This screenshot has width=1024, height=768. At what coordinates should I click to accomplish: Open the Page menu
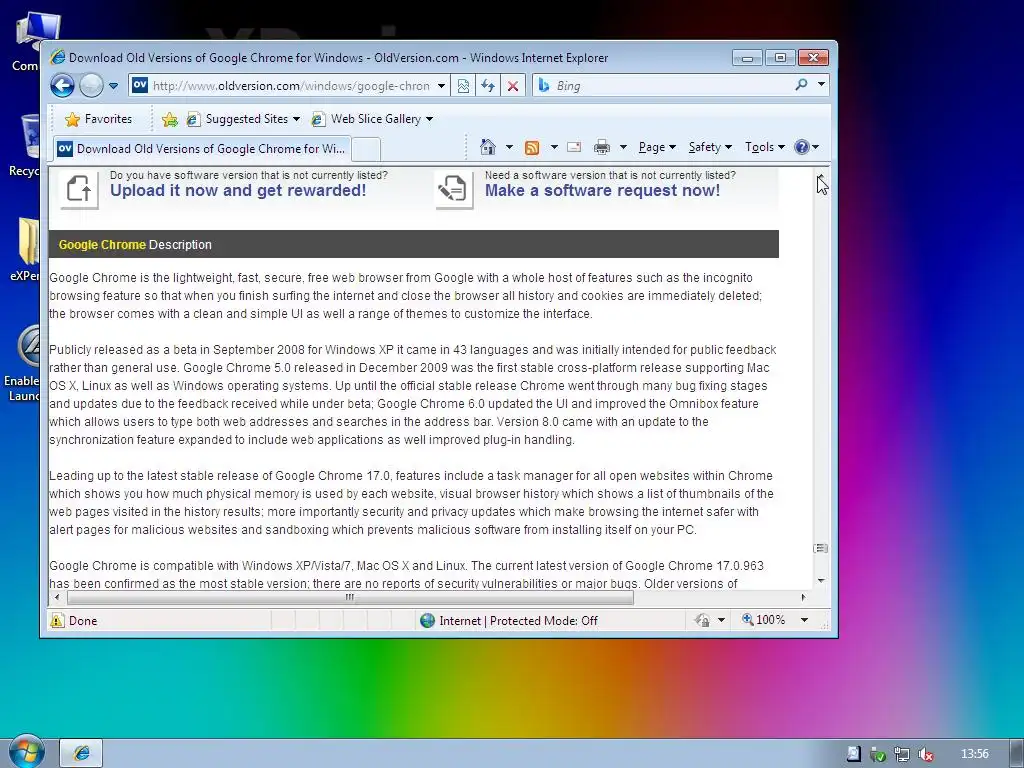(x=657, y=148)
